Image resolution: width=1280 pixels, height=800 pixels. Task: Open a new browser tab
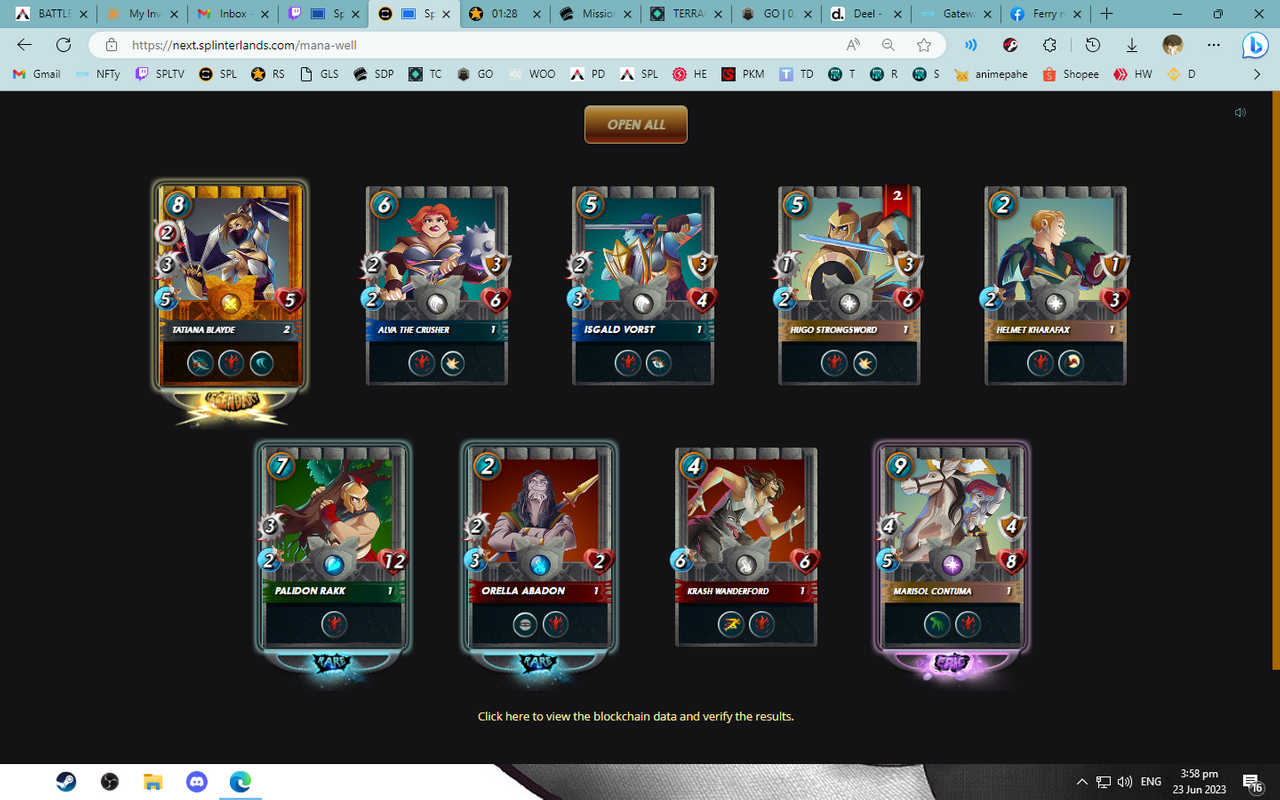pyautogui.click(x=1106, y=14)
